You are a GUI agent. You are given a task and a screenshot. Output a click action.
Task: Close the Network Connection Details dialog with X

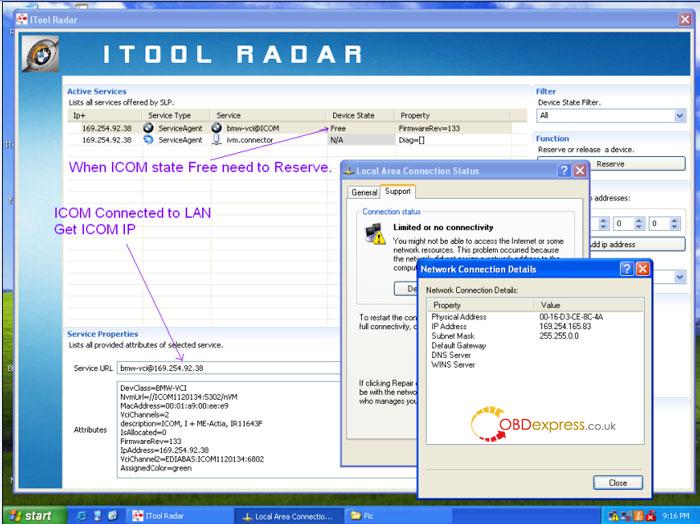click(642, 269)
